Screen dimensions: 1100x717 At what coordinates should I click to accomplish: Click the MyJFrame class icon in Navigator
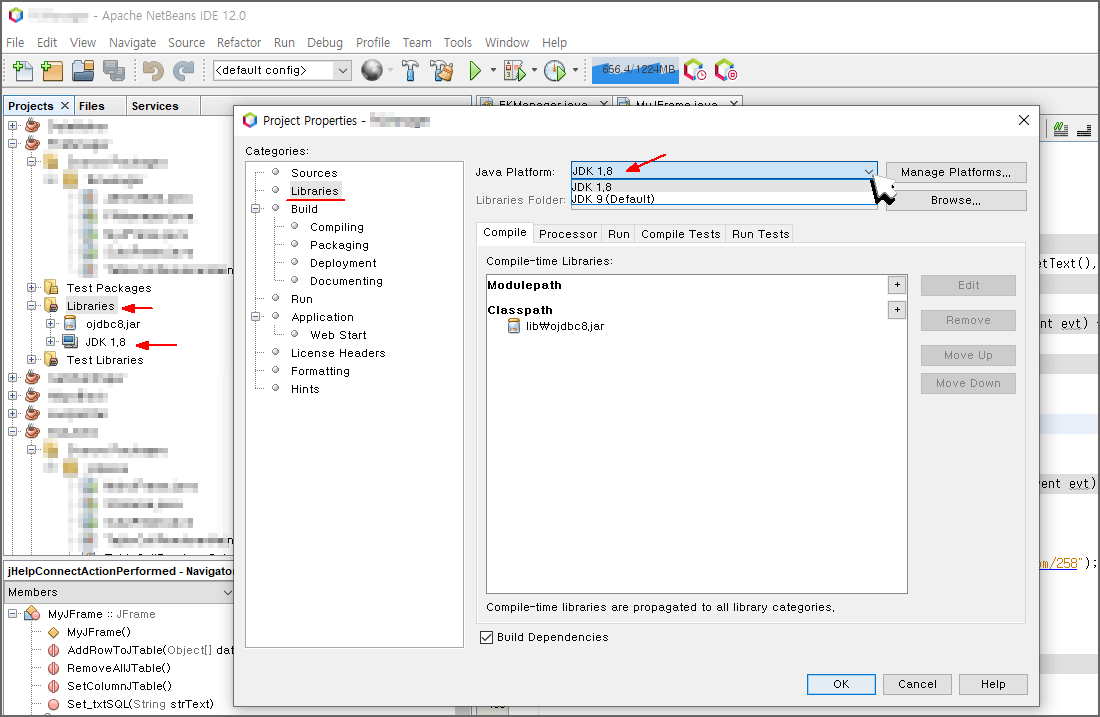click(32, 614)
